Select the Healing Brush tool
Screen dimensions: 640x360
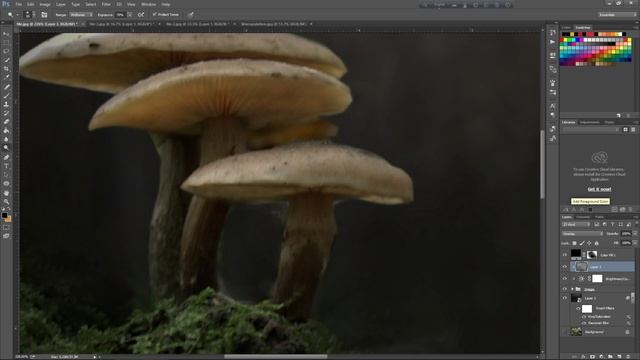(x=6, y=87)
